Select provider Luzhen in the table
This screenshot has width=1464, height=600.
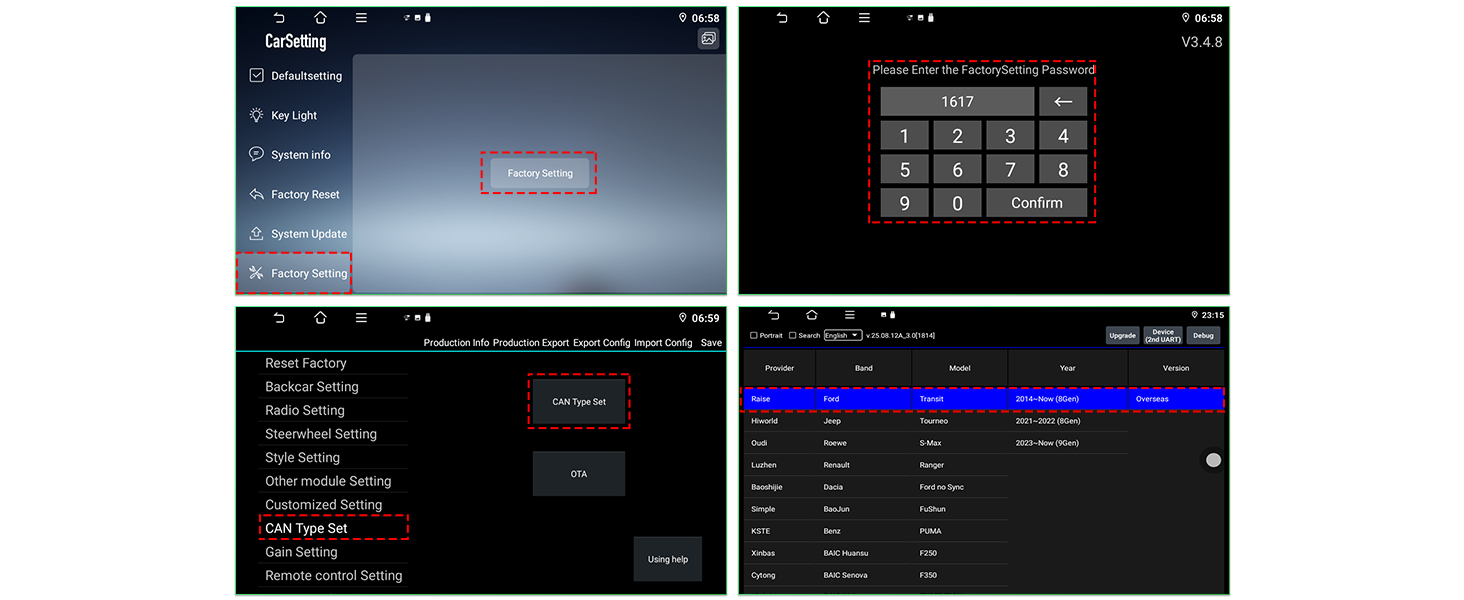pyautogui.click(x=780, y=465)
